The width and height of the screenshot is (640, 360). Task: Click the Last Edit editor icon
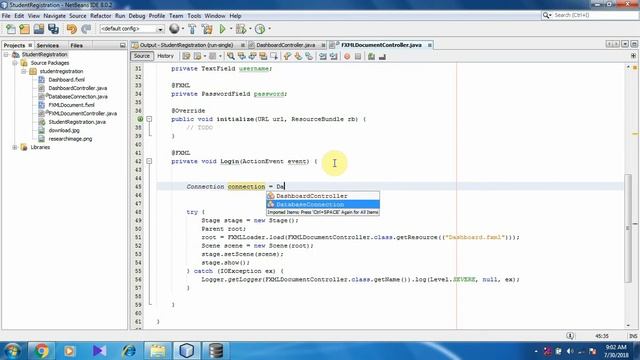pyautogui.click(x=186, y=56)
